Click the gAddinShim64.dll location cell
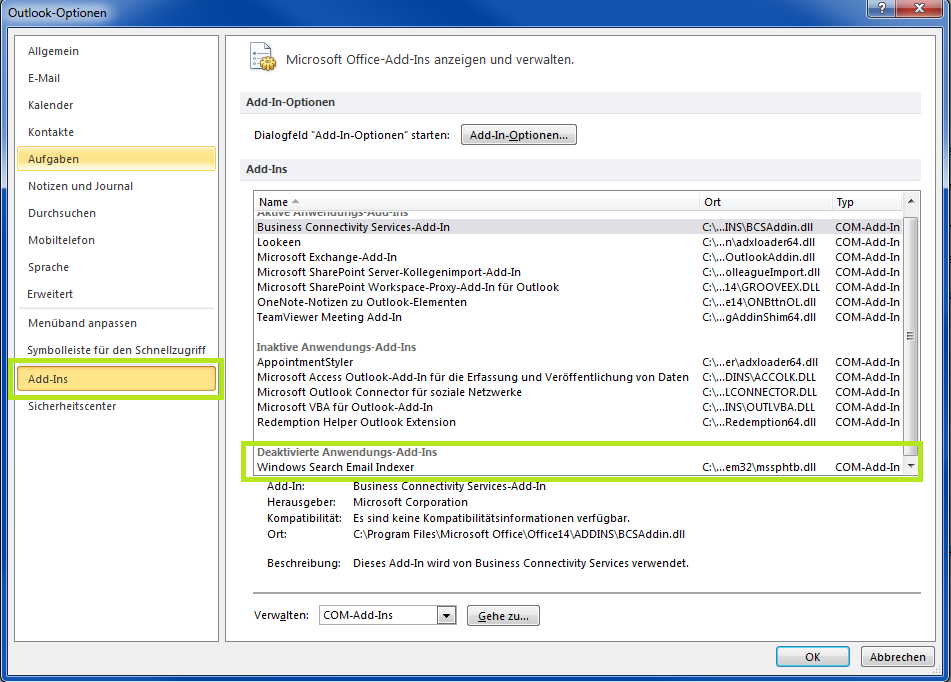Screen dimensions: 951x682 (759, 317)
